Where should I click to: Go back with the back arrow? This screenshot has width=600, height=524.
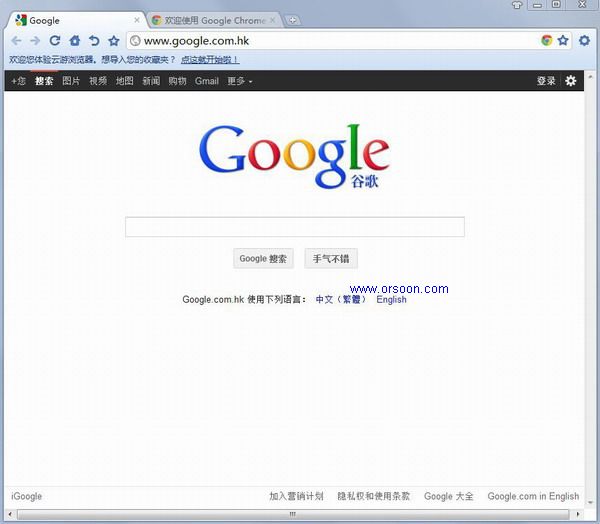[16, 41]
